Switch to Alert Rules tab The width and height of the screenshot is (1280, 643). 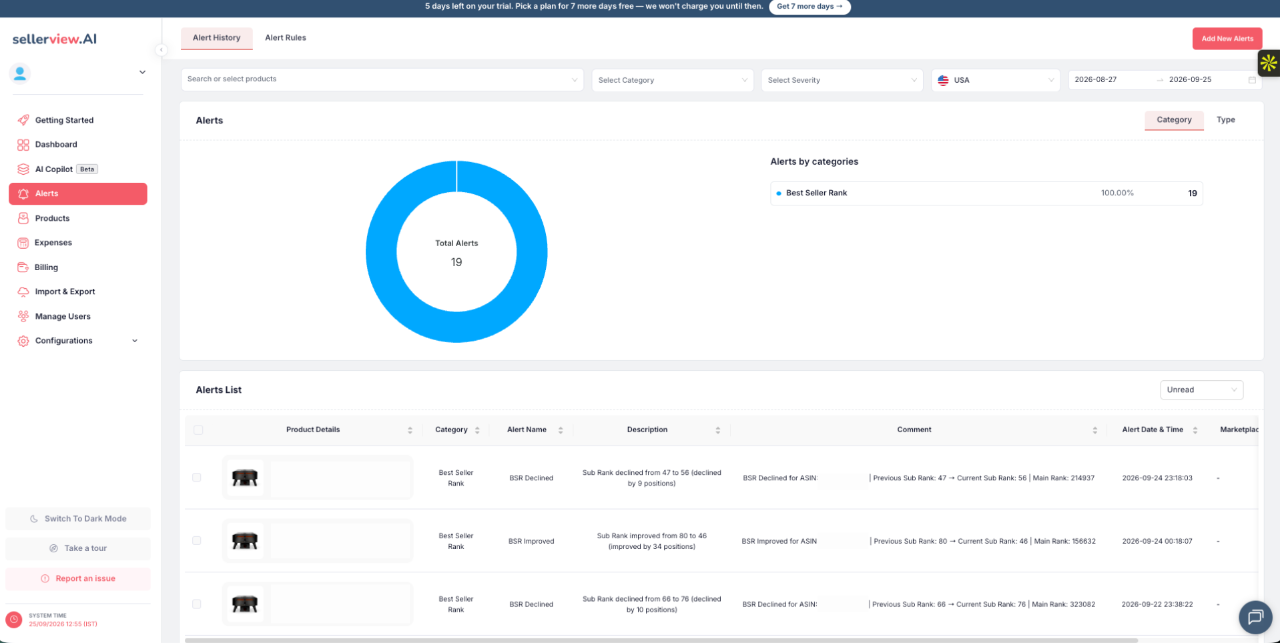286,38
